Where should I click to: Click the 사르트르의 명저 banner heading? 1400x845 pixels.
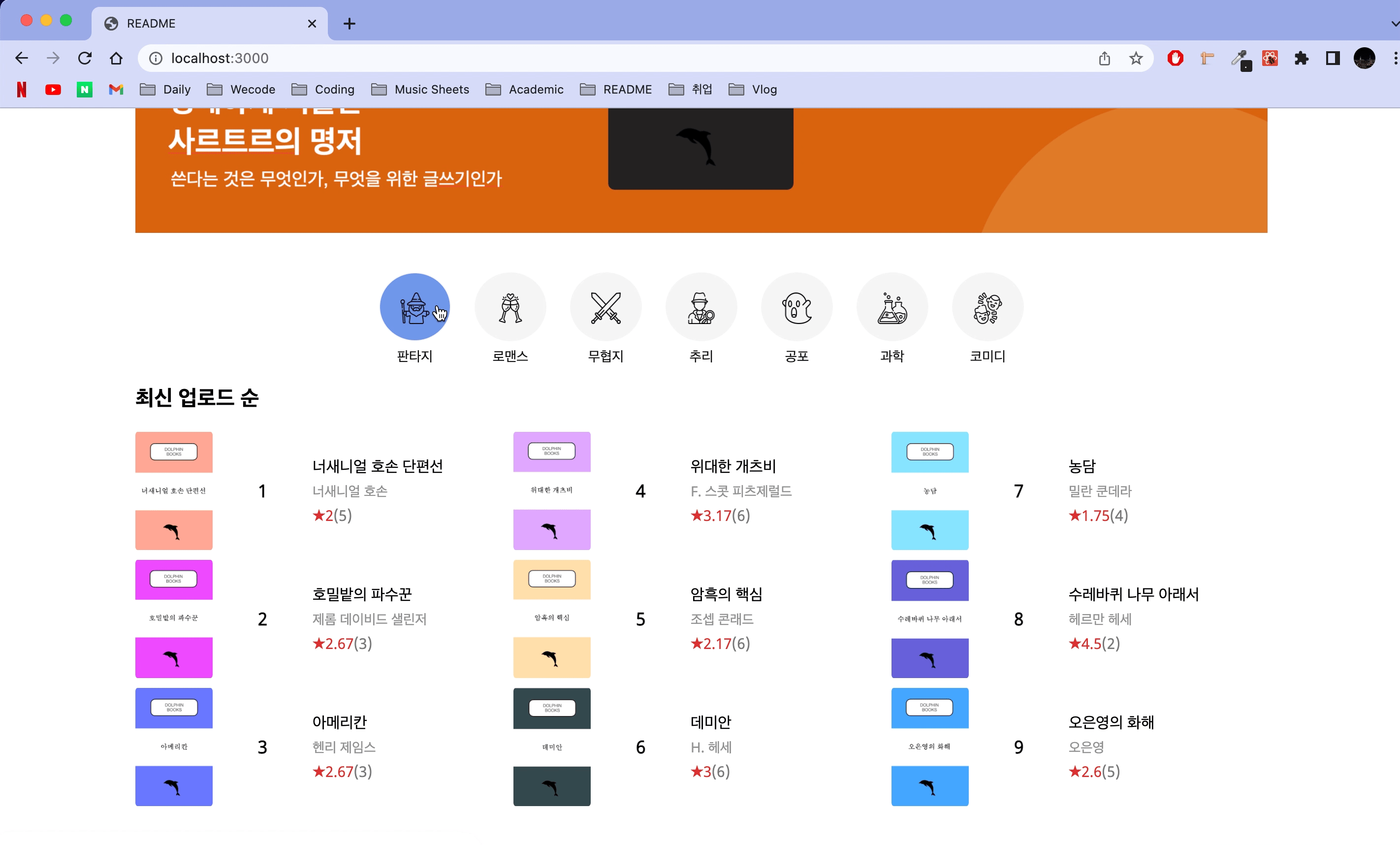[x=265, y=140]
